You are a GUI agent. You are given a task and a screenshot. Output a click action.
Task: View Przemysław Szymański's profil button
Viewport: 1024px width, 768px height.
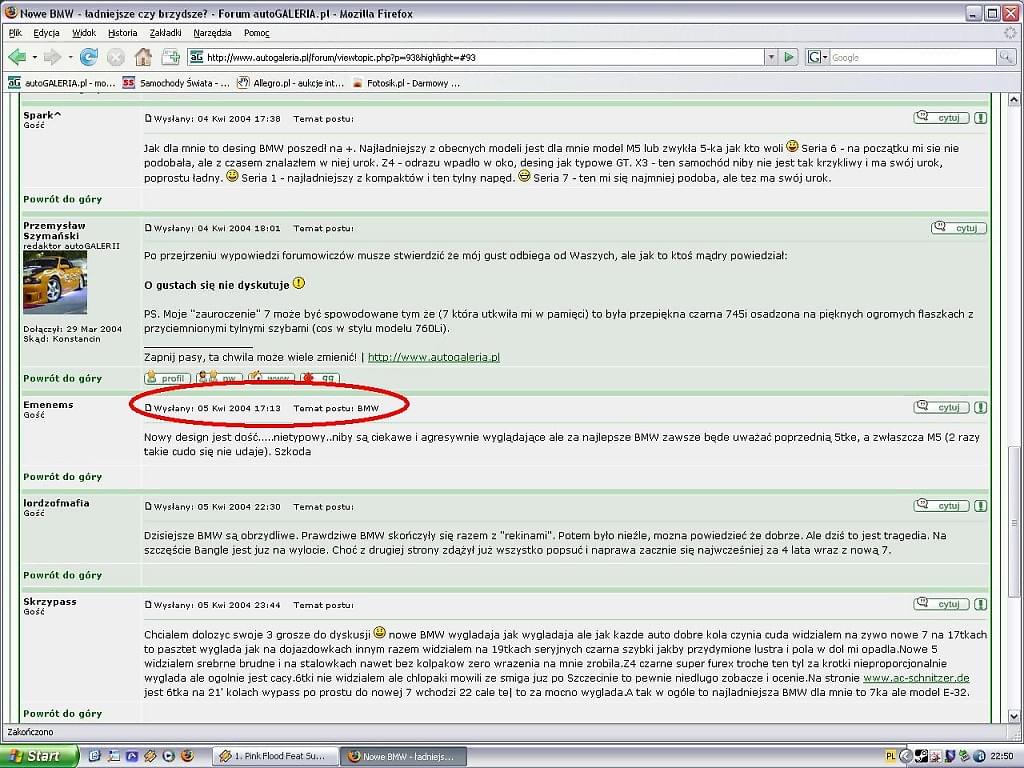[x=168, y=377]
